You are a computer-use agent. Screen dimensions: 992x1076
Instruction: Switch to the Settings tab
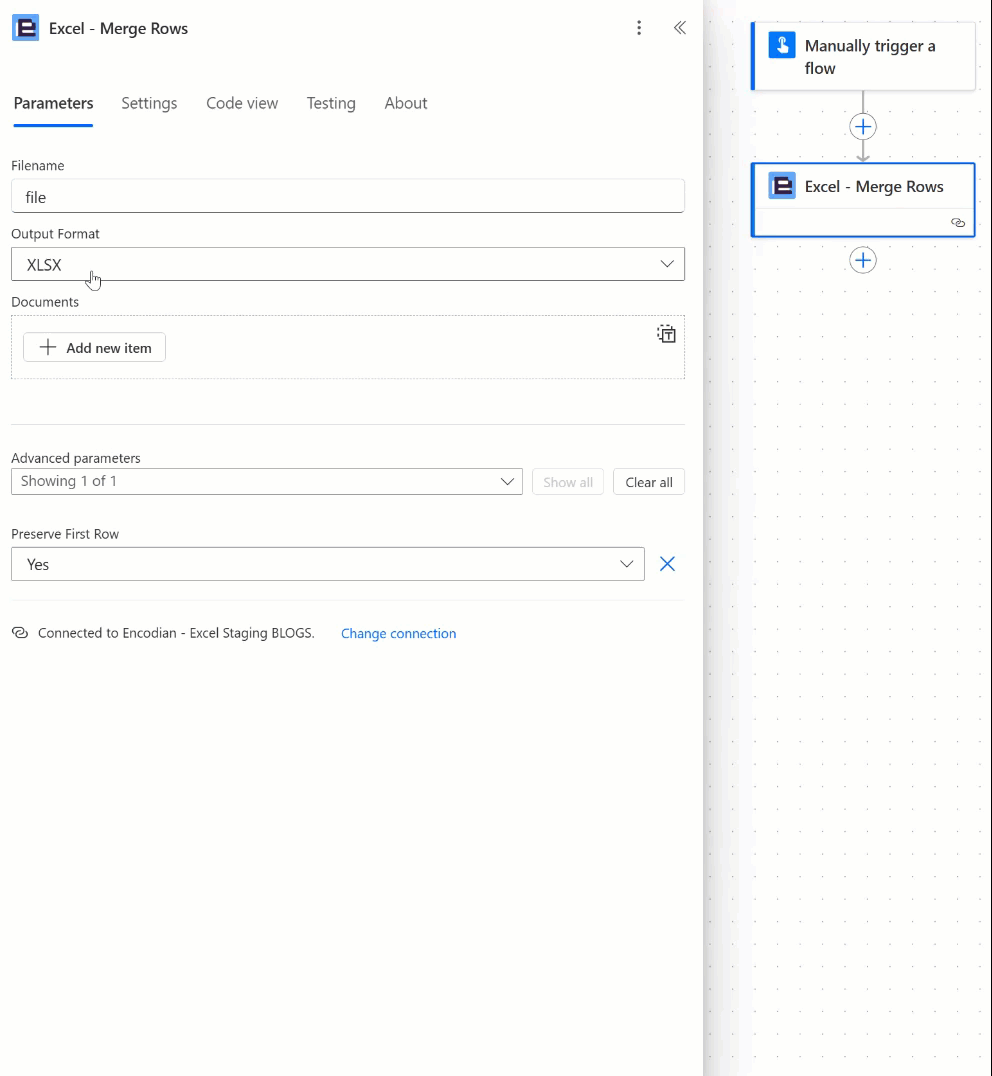pyautogui.click(x=149, y=104)
